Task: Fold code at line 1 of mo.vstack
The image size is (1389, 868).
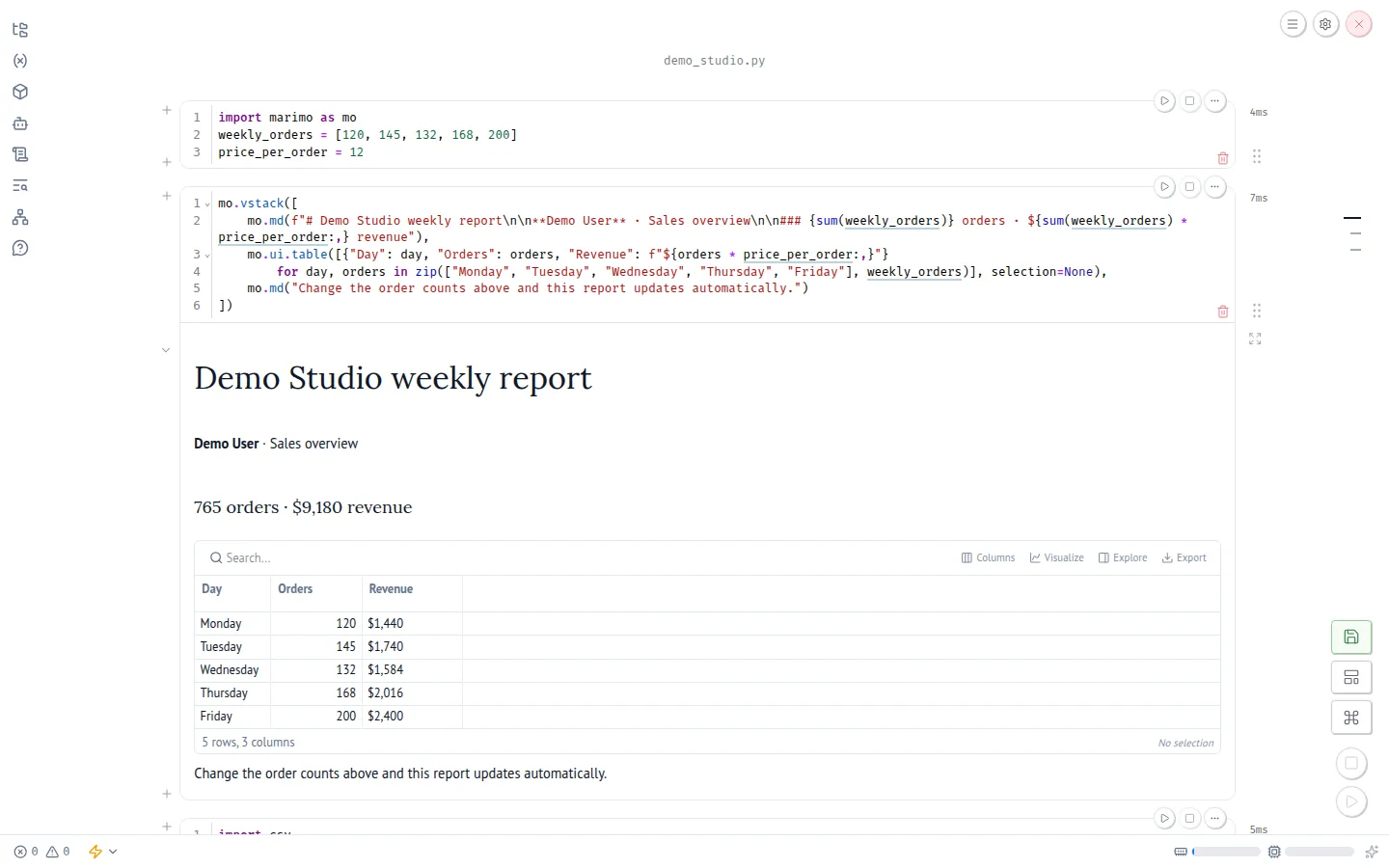Action: click(207, 204)
